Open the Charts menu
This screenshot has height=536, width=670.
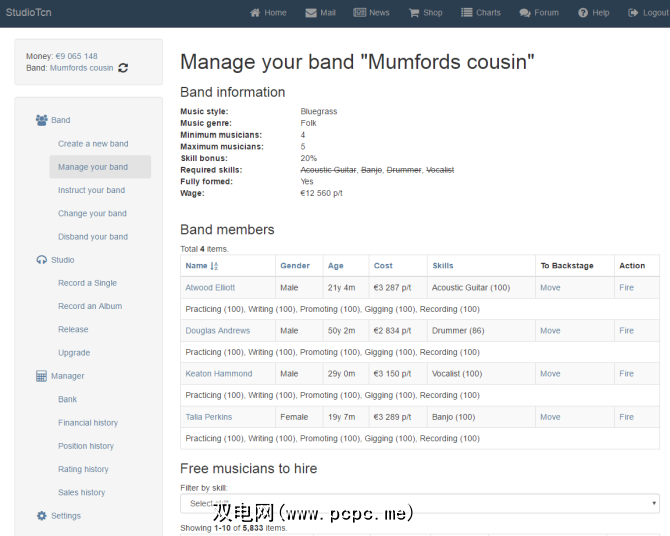[x=481, y=13]
